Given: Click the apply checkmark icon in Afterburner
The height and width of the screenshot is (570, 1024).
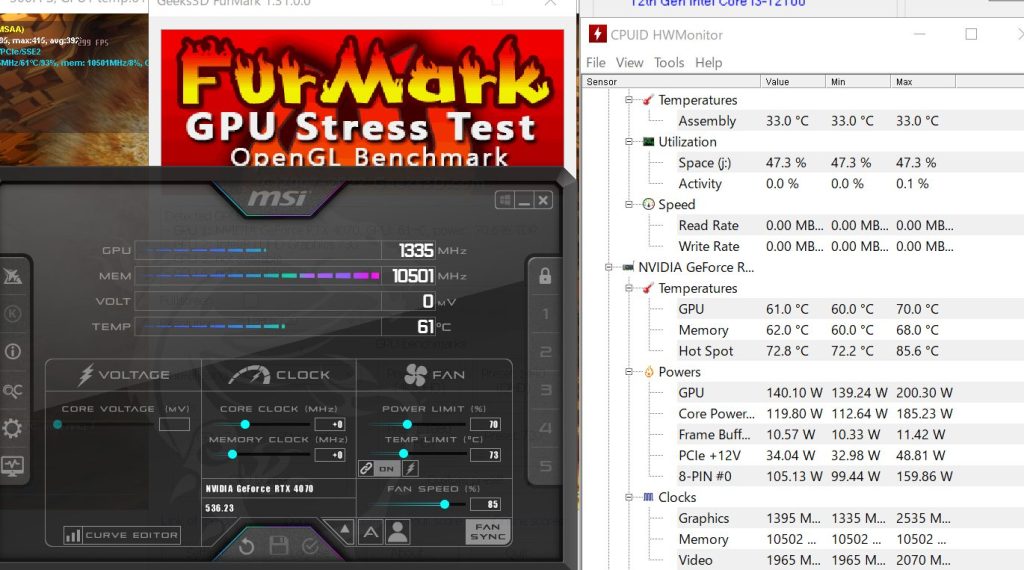Looking at the screenshot, I should click(x=310, y=546).
